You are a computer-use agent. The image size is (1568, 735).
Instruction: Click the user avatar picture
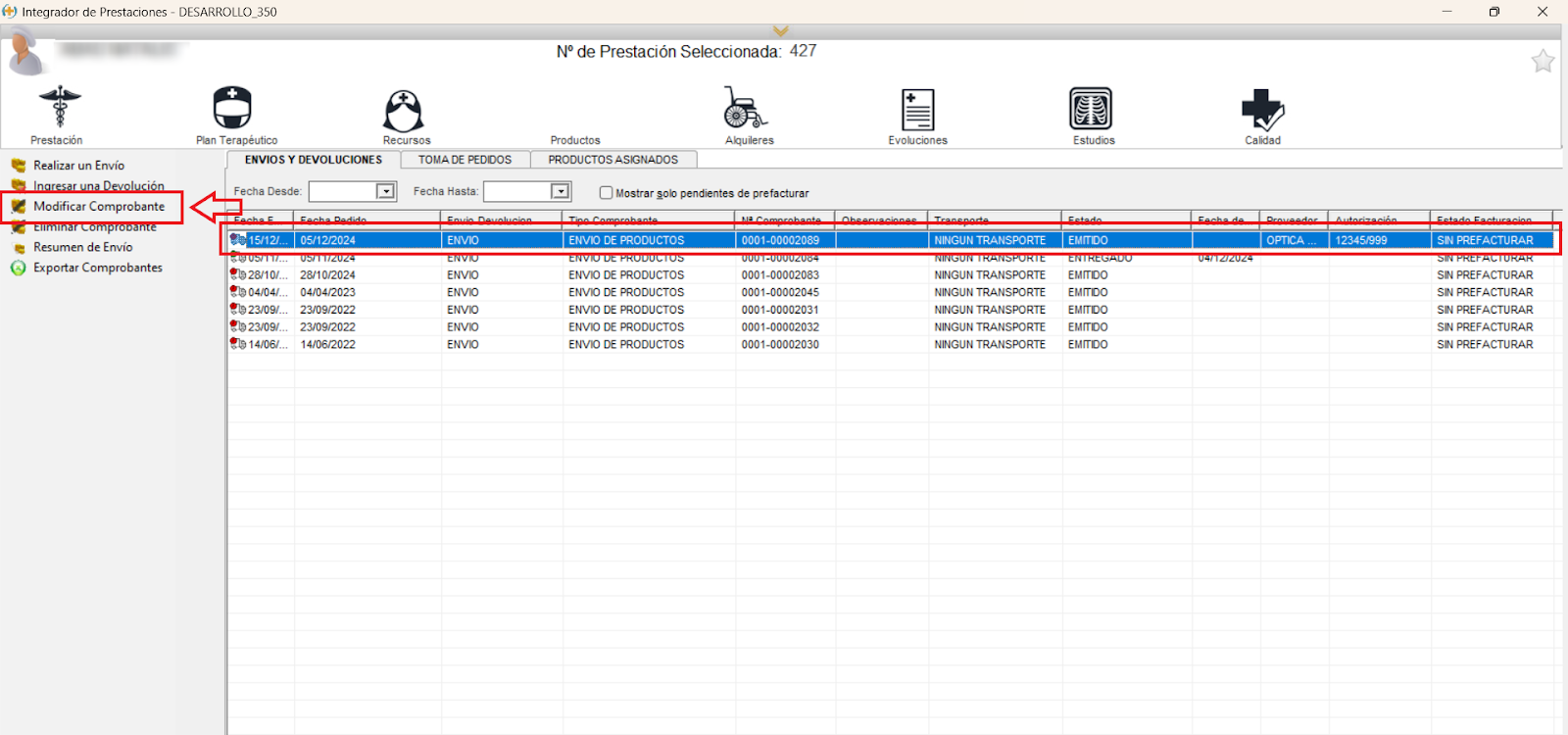coord(25,51)
